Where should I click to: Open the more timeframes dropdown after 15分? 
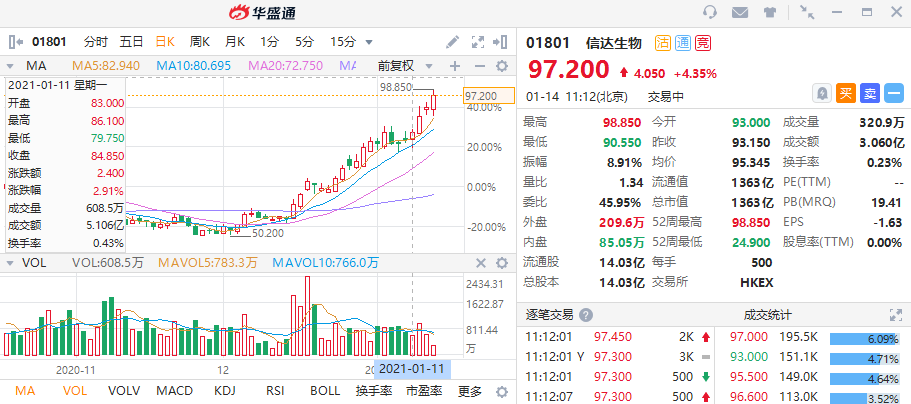coord(368,42)
